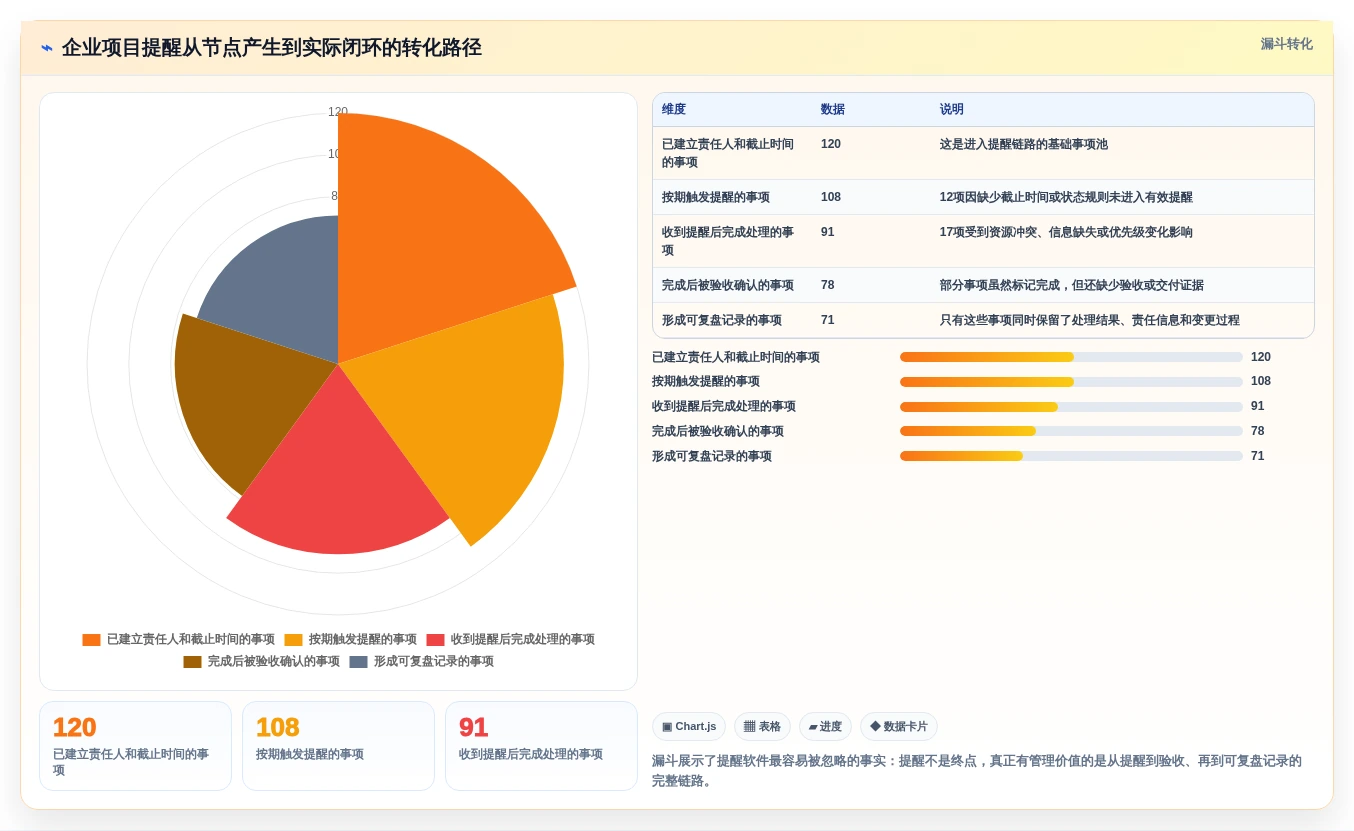Click the 漏斗转化 badge in header

1286,44
